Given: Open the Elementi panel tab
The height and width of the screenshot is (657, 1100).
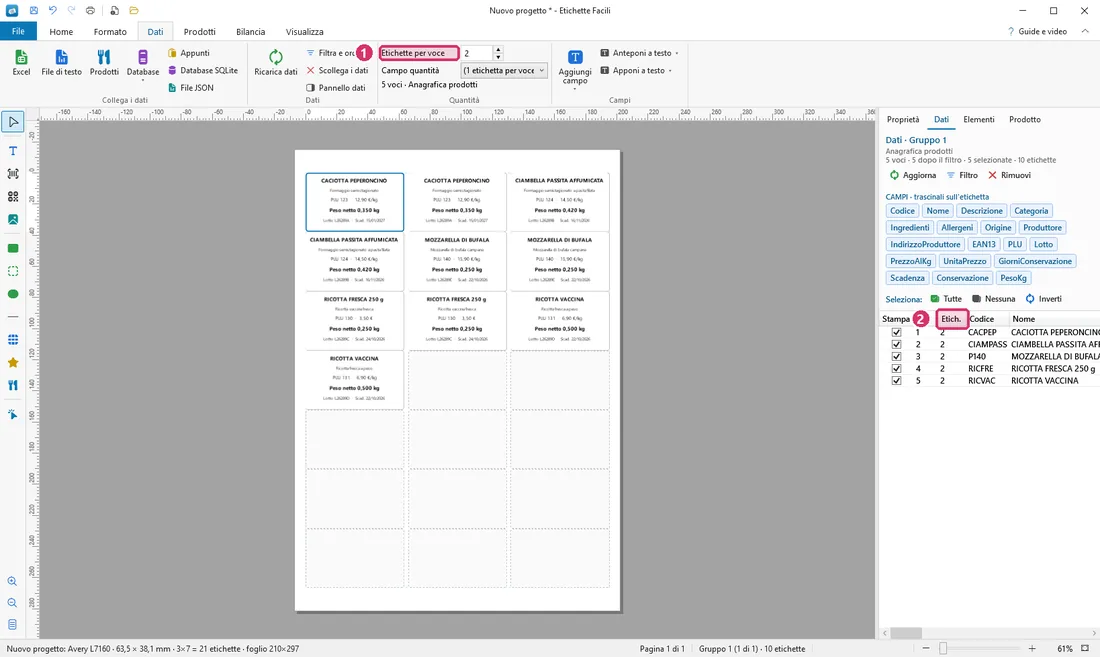Looking at the screenshot, I should tap(979, 119).
